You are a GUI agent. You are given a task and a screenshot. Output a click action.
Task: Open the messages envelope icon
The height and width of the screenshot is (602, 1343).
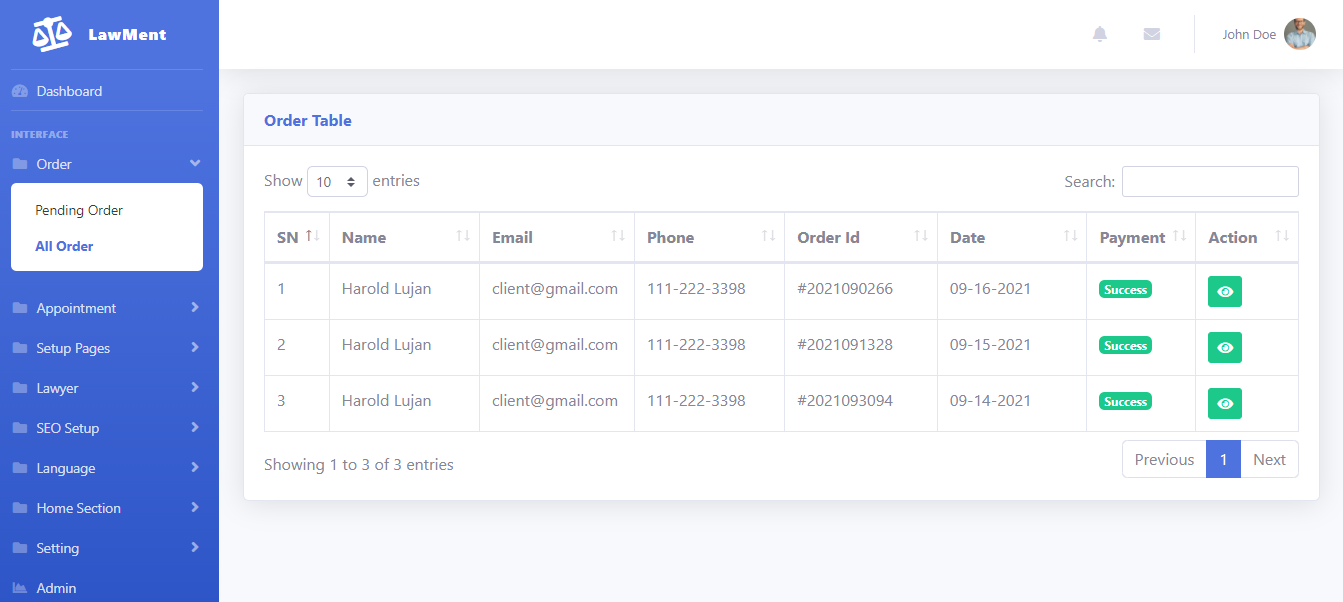point(1152,34)
